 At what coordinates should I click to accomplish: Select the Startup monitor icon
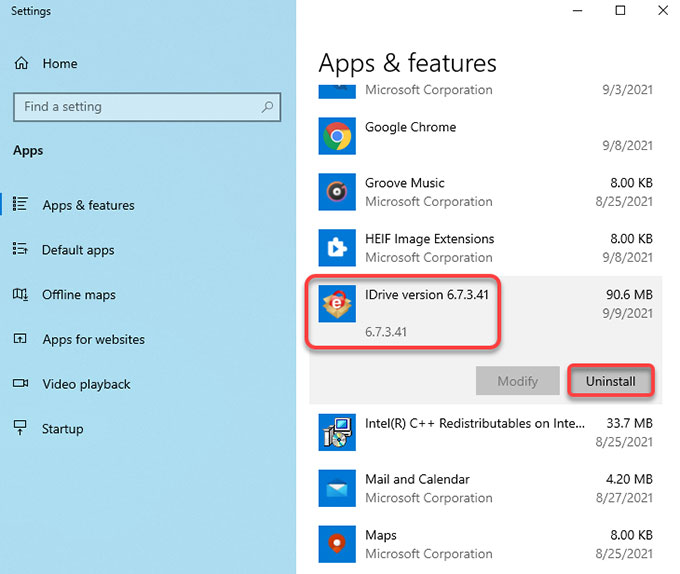point(20,427)
